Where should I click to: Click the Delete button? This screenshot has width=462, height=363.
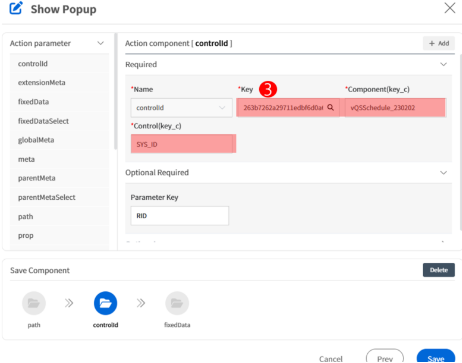coord(439,270)
